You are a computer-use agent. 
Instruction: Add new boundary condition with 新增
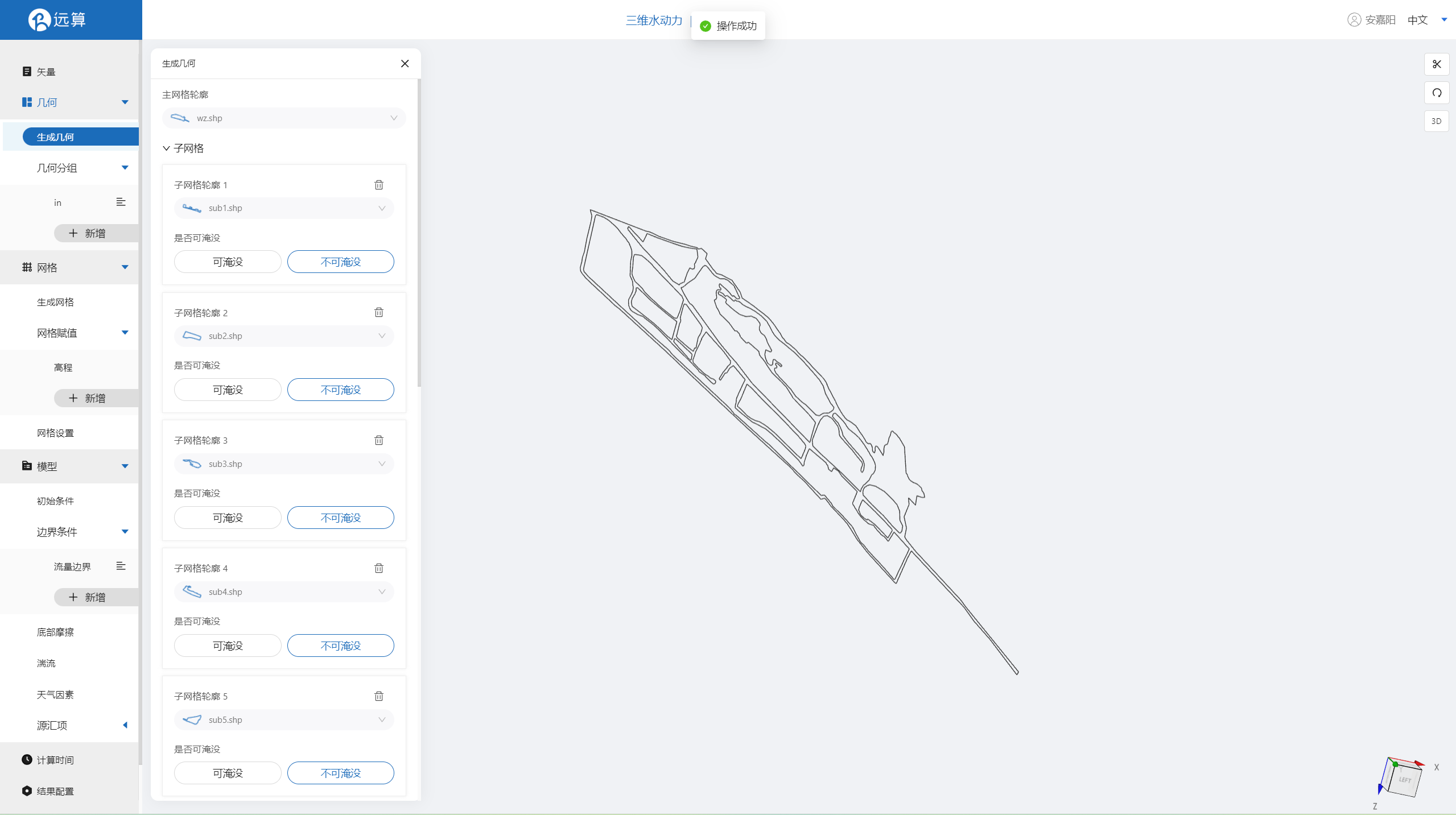[96, 597]
